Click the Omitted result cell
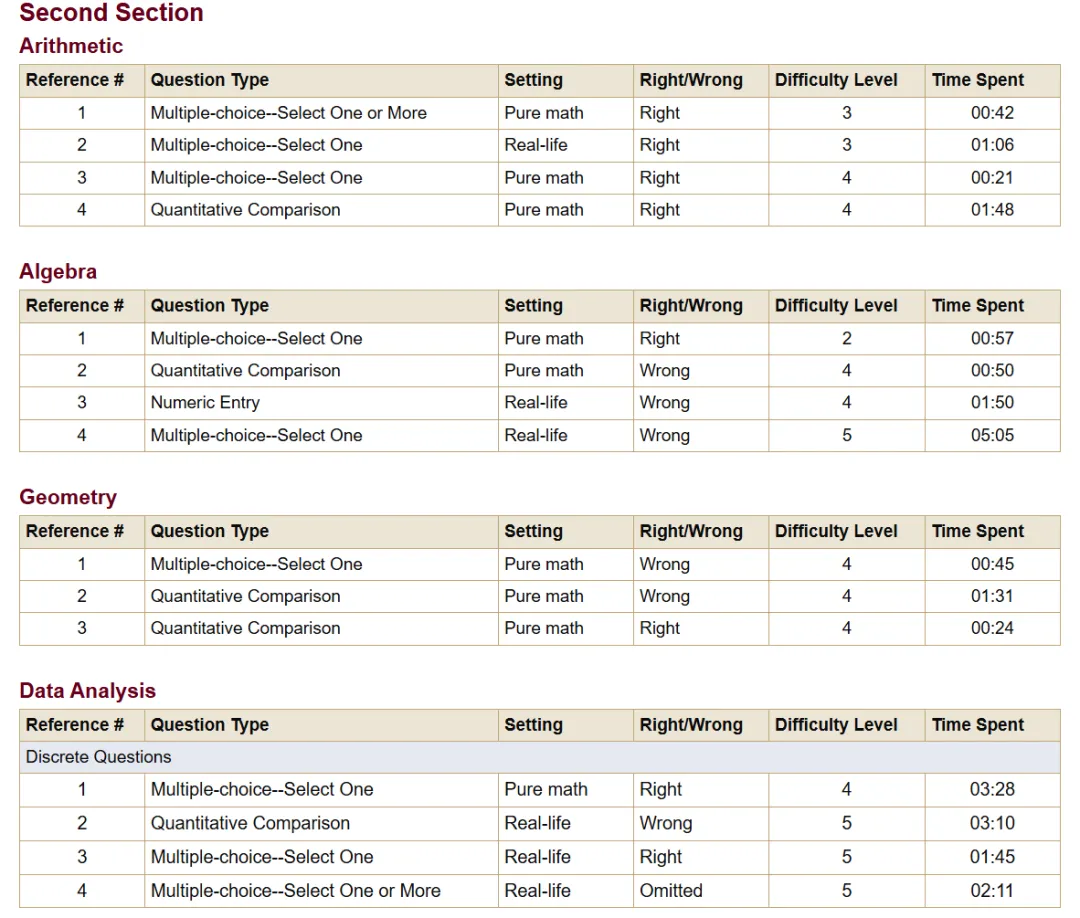 [x=671, y=890]
